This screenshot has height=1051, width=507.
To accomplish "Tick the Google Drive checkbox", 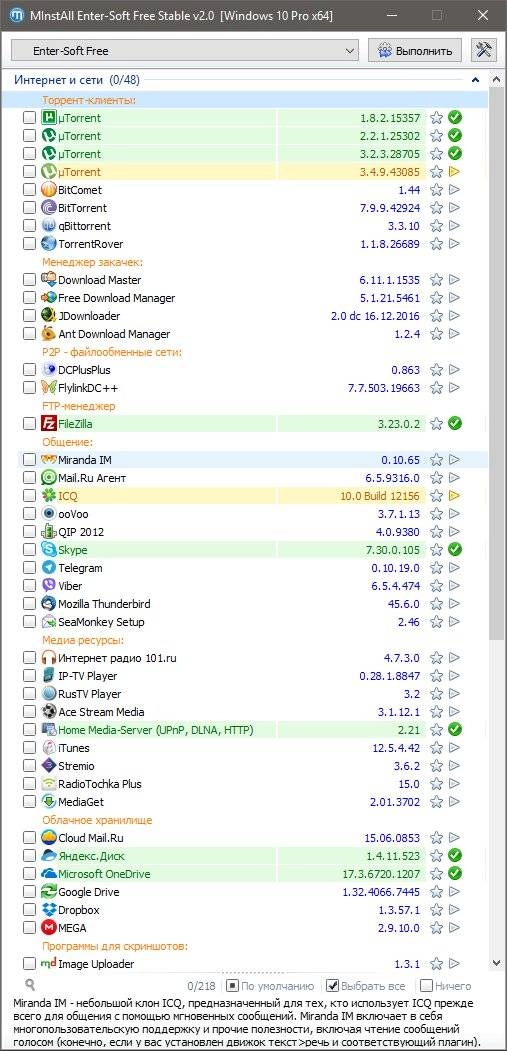I will coord(30,891).
